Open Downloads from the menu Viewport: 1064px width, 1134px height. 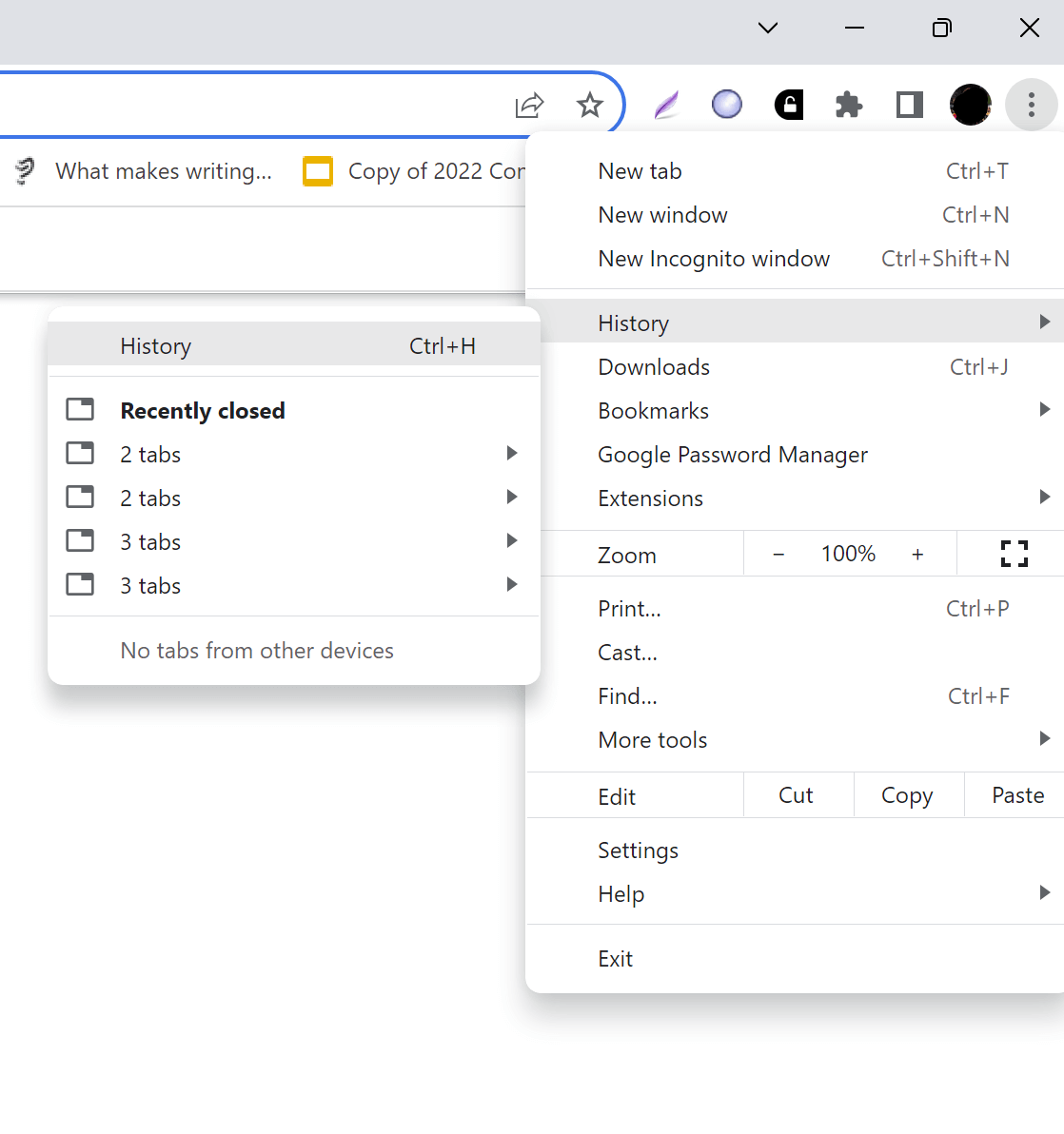(653, 366)
